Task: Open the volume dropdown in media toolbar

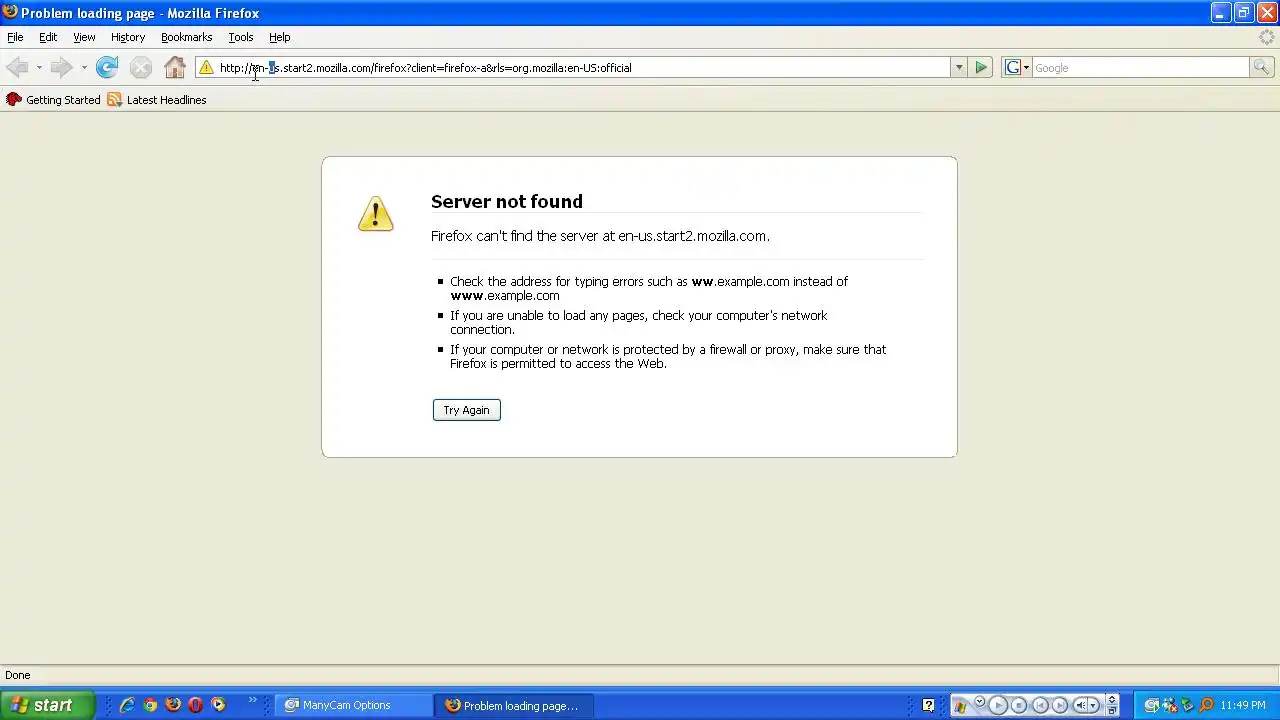Action: 1093,705
